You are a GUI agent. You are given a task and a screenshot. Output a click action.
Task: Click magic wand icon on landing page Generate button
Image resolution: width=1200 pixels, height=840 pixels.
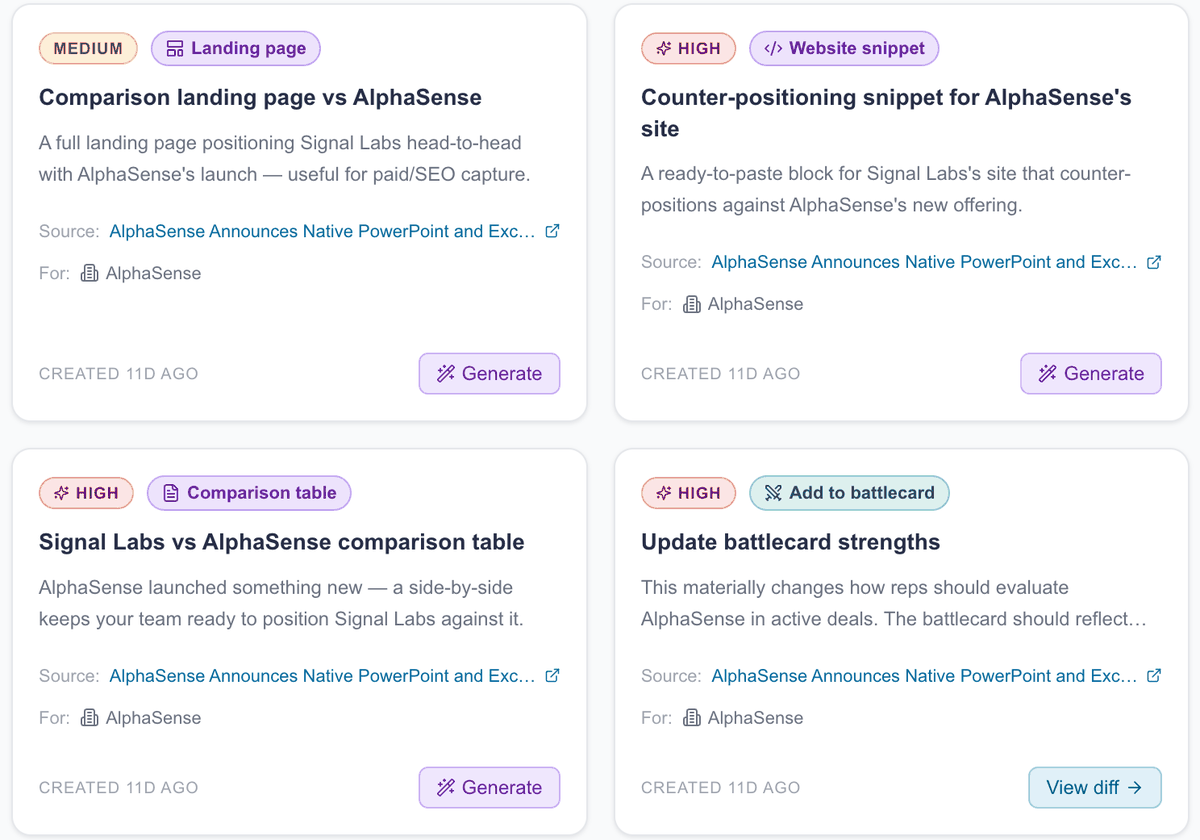(446, 374)
